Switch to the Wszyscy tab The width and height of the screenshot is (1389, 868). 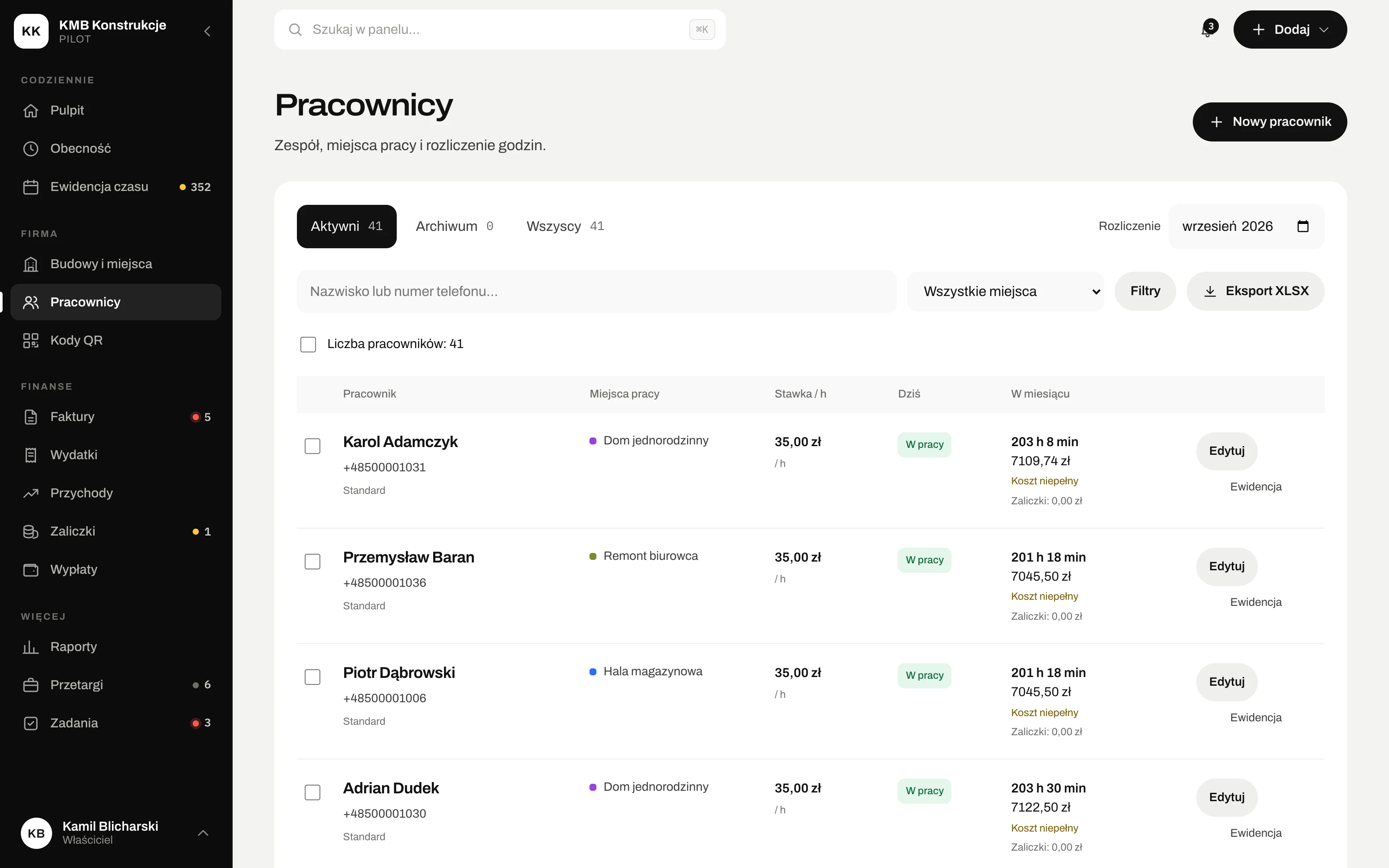[x=565, y=226]
